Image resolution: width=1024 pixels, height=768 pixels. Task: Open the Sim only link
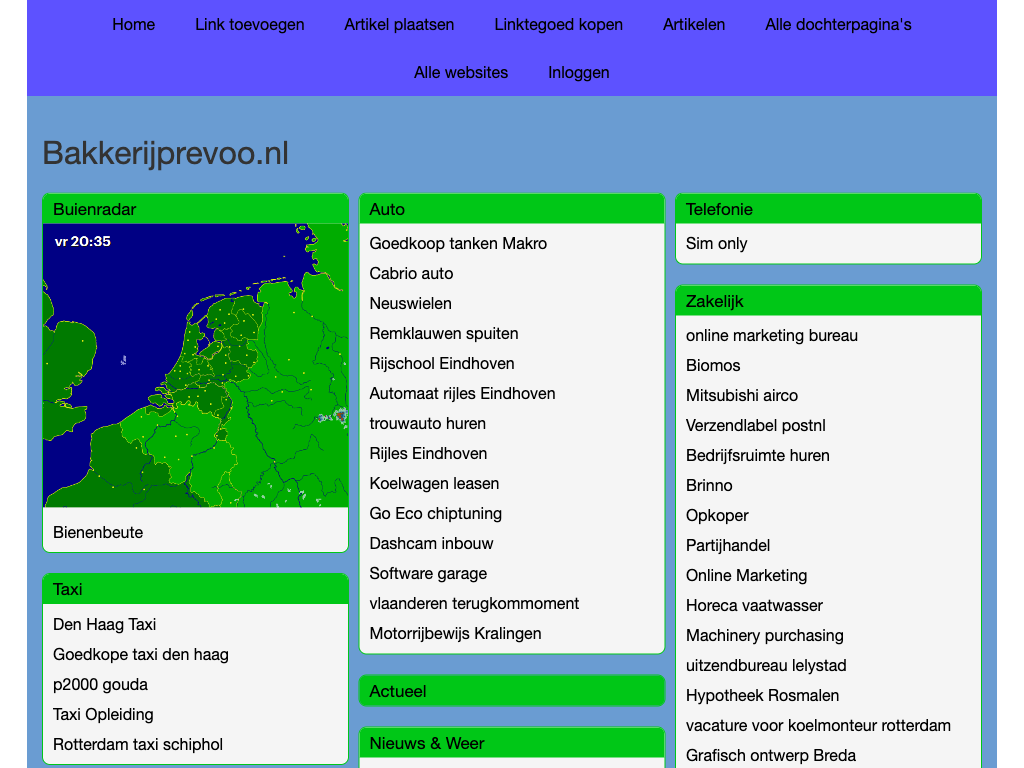point(716,243)
